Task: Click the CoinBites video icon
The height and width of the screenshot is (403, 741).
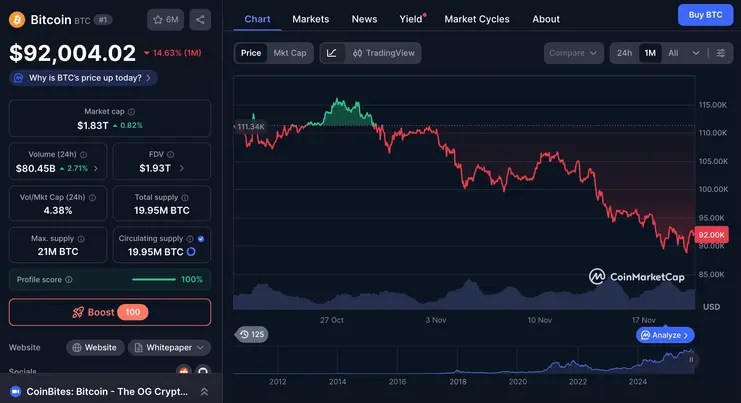Action: (x=16, y=392)
